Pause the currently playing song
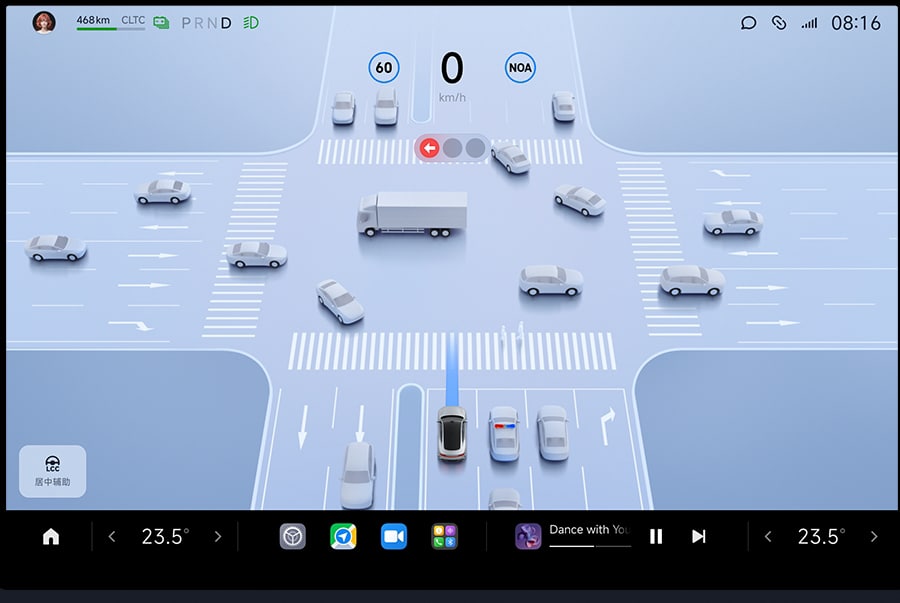 click(656, 537)
